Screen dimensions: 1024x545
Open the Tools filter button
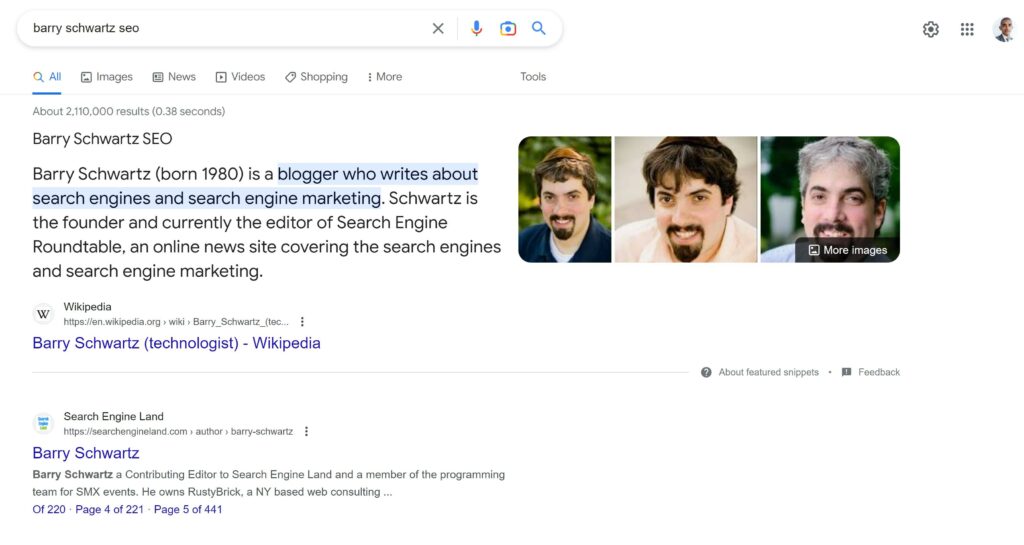[533, 77]
